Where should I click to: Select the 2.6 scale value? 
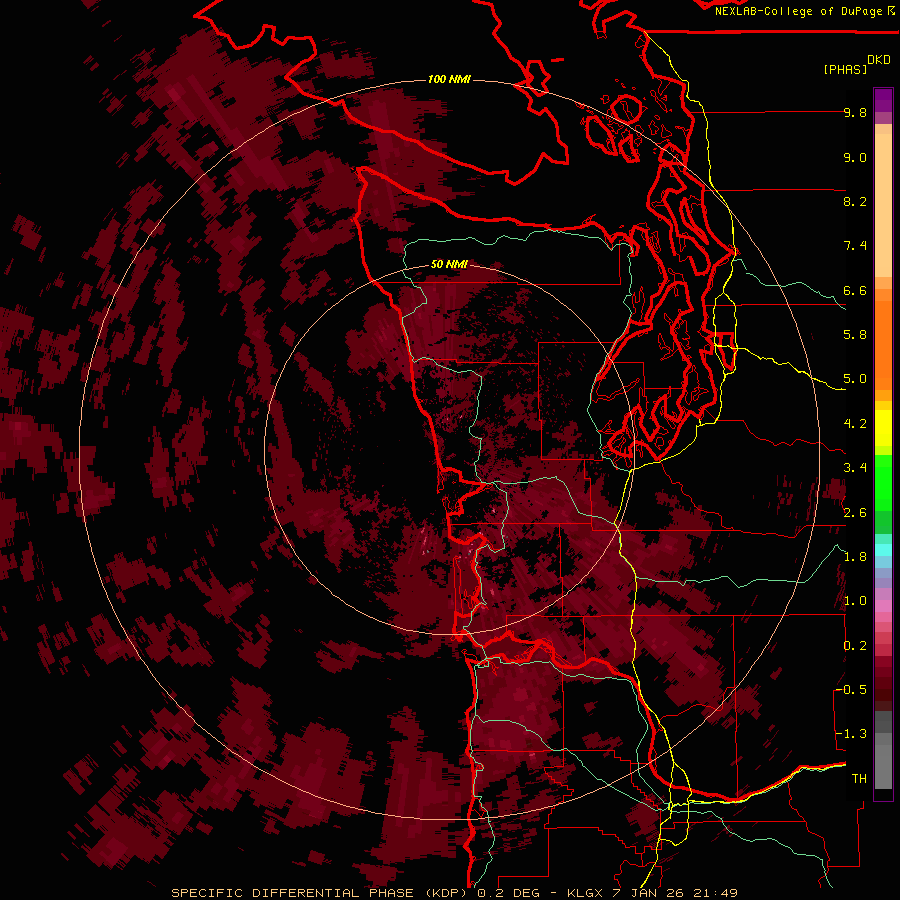[x=855, y=513]
